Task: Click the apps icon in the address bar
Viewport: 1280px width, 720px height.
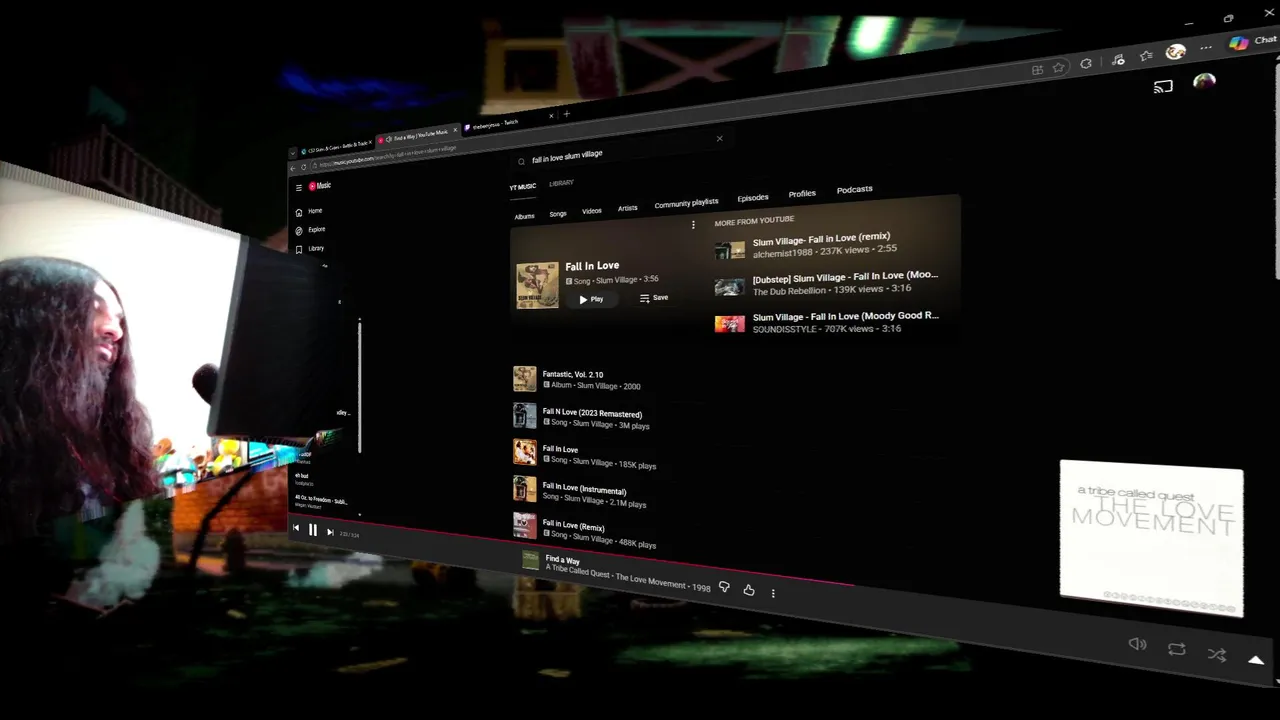Action: point(1037,70)
